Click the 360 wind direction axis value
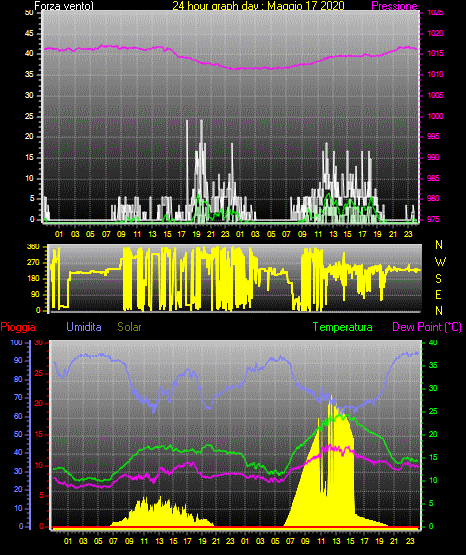The image size is (466, 555). 33,247
